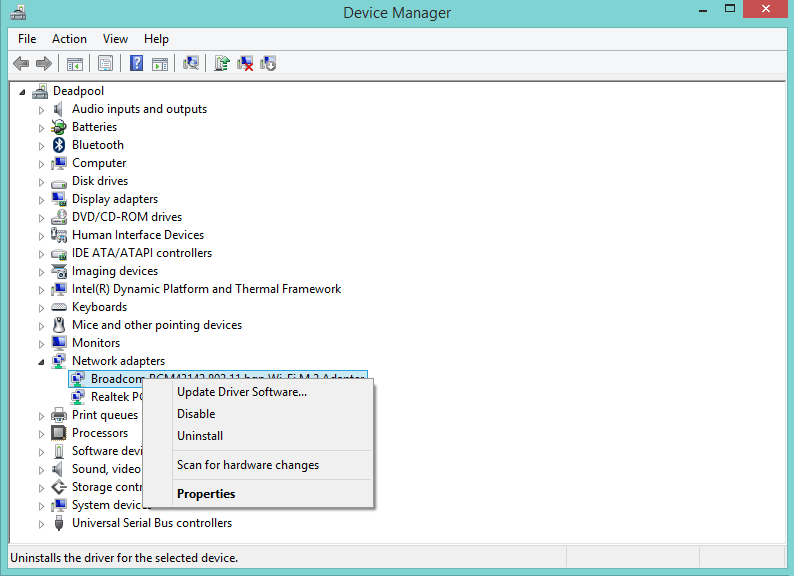Click the Deadpool computer name
The width and height of the screenshot is (794, 576).
78,91
